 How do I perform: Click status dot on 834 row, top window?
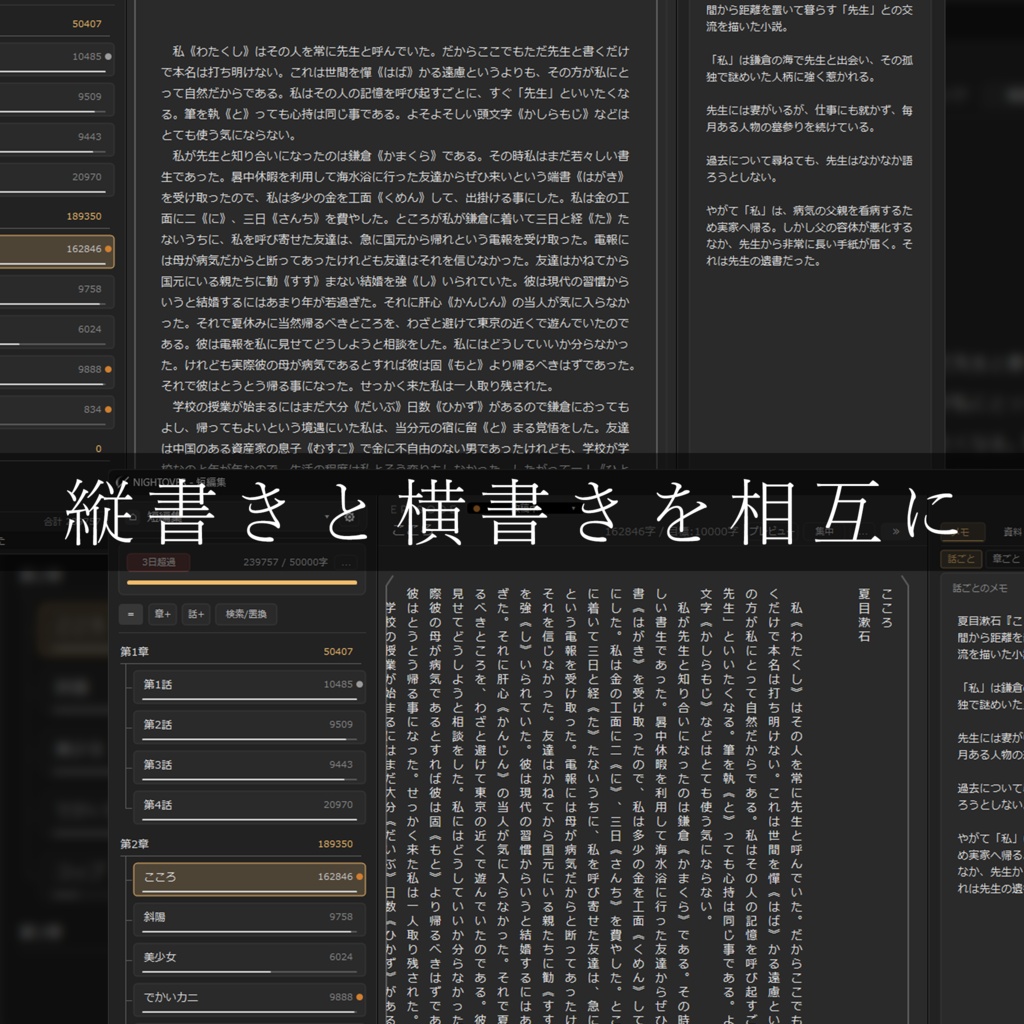(108, 409)
